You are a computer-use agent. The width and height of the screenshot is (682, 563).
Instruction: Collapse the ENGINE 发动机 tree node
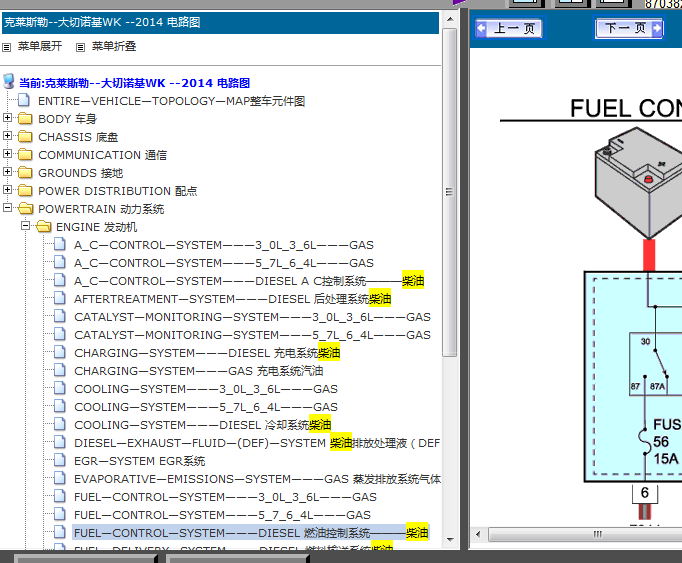click(x=25, y=226)
